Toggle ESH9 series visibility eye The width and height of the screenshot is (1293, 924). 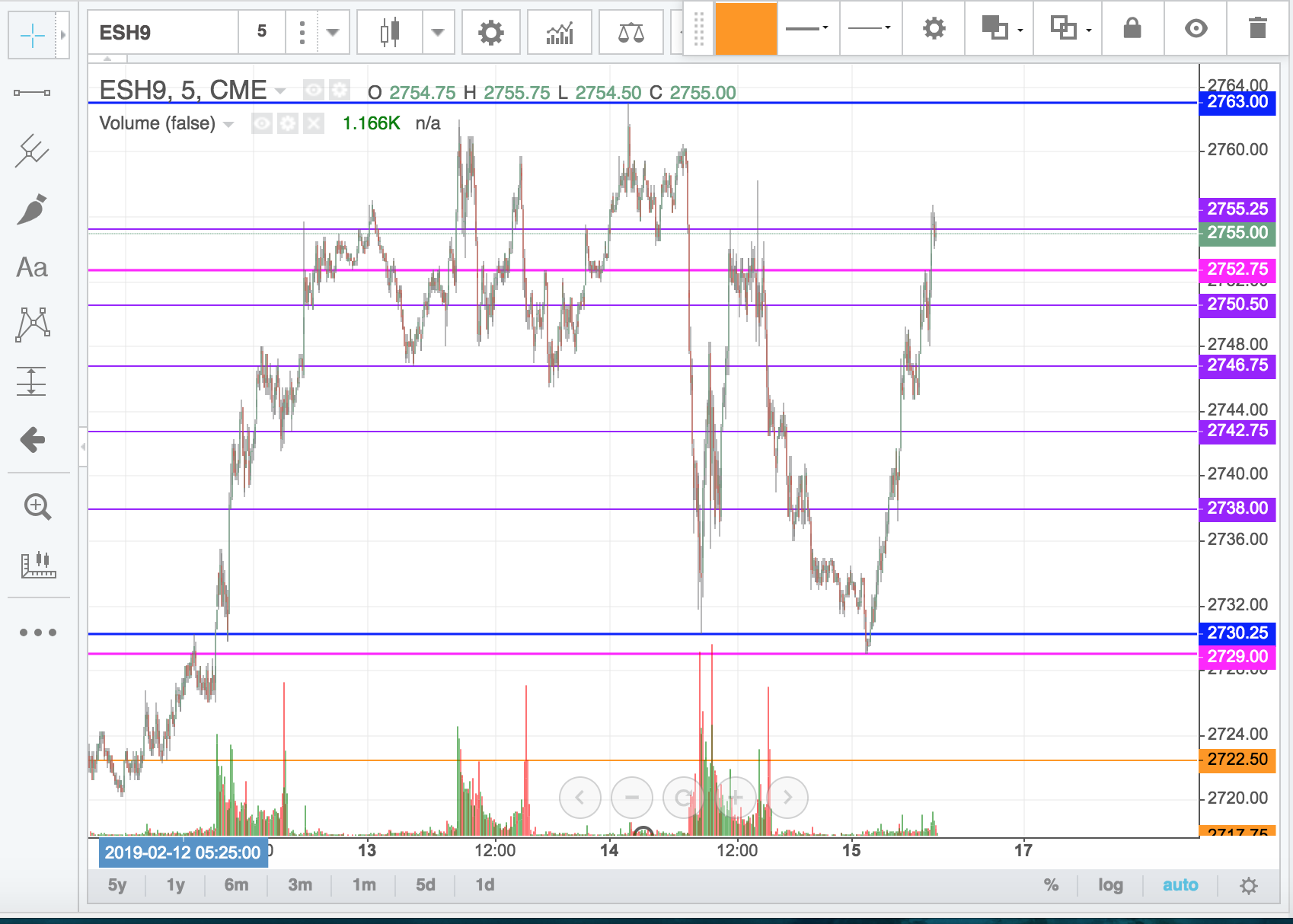[x=313, y=91]
